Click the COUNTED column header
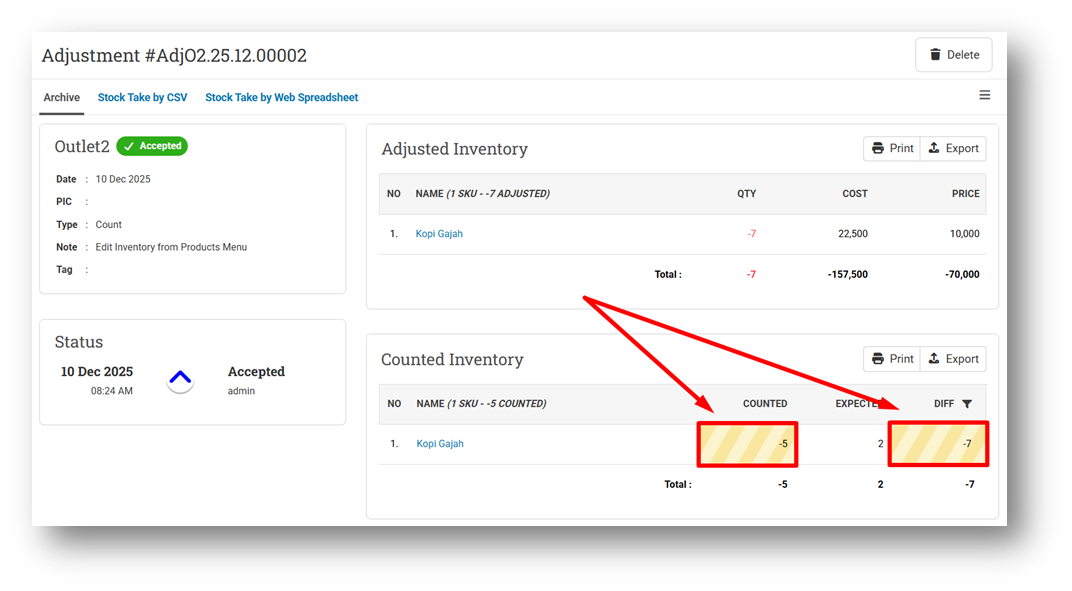This screenshot has height=591, width=1072. (x=765, y=404)
